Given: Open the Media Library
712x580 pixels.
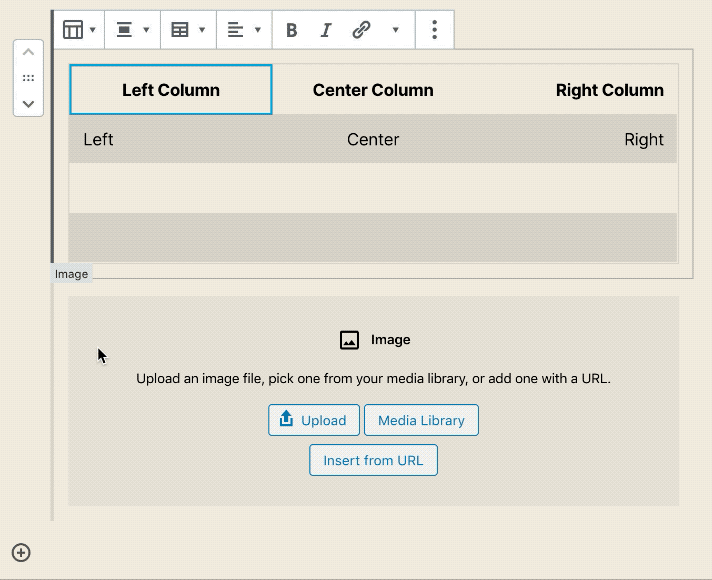Looking at the screenshot, I should click(x=421, y=420).
